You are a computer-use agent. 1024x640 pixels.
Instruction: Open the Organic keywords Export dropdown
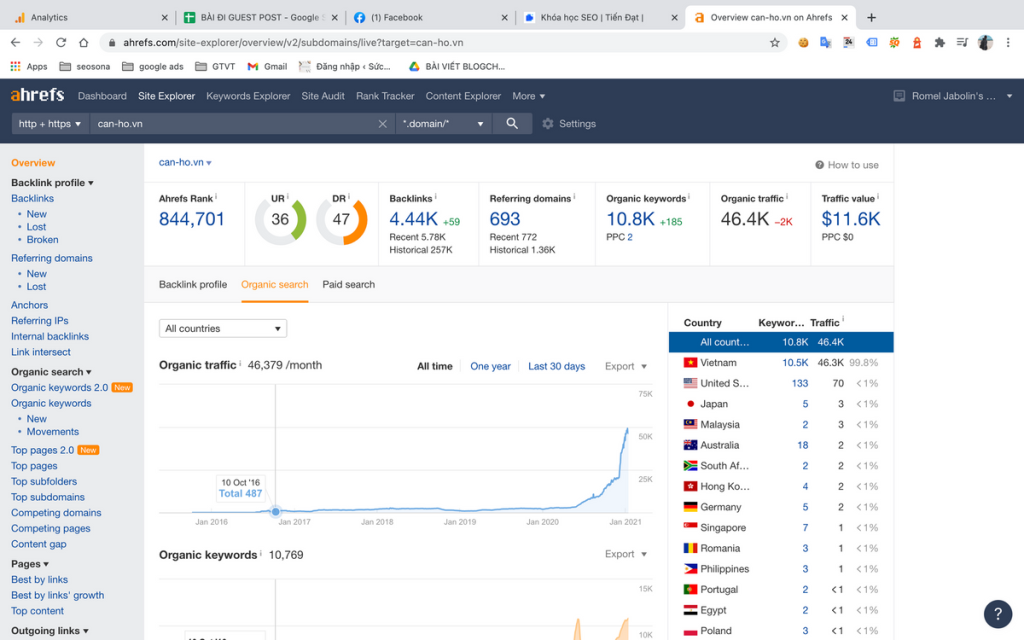[x=626, y=554]
